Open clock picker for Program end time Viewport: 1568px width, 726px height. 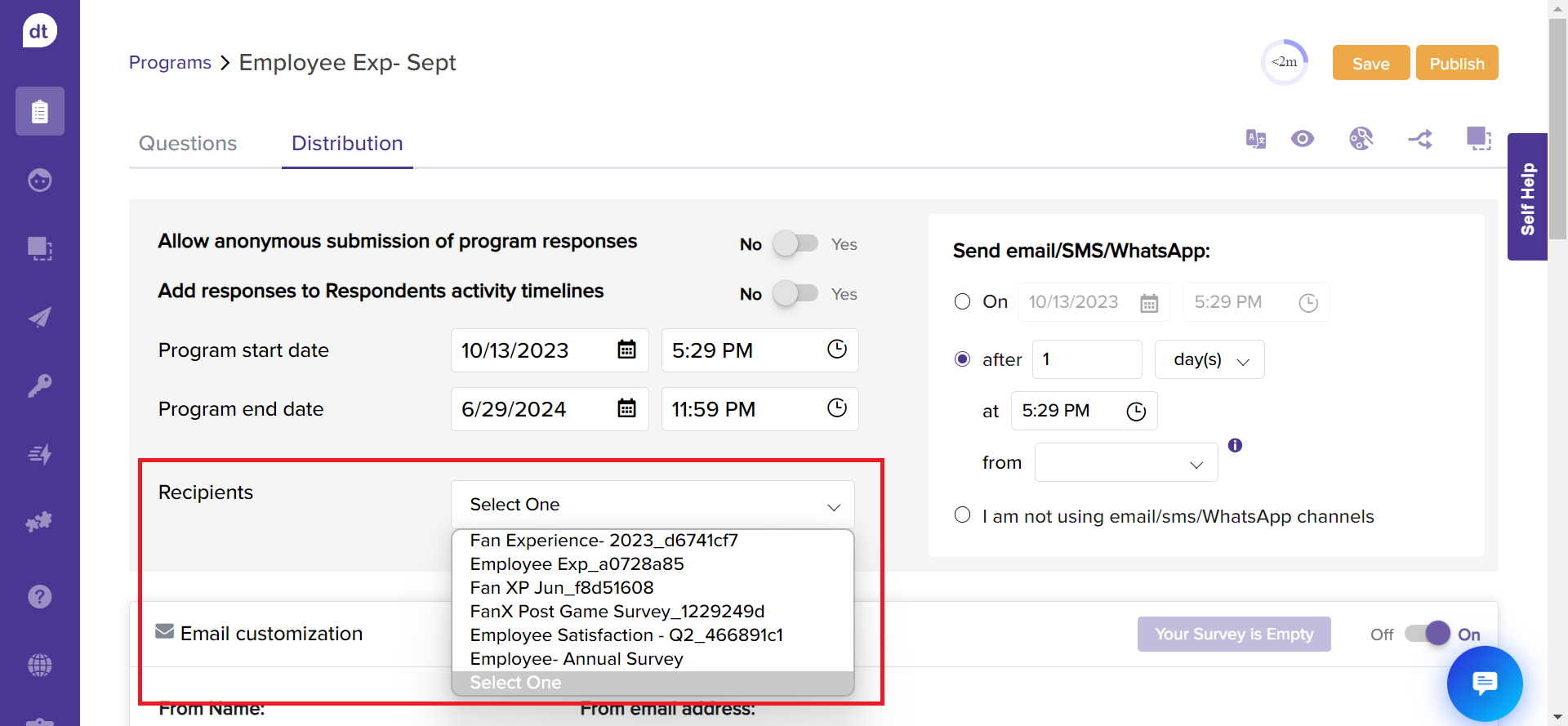click(x=836, y=408)
